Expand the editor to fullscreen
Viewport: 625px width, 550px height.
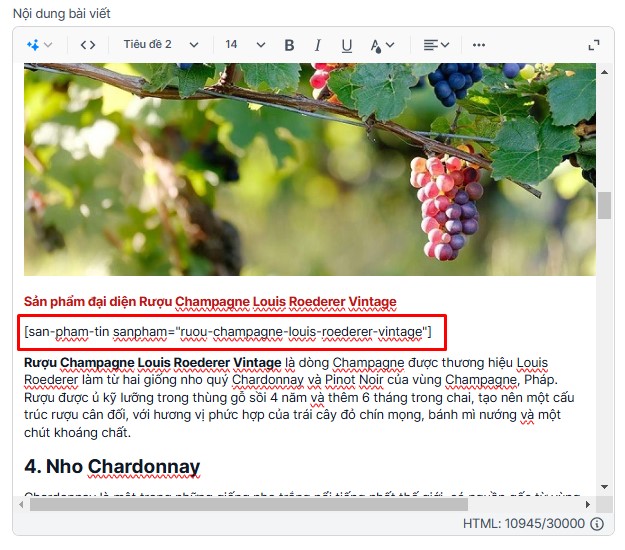point(594,45)
